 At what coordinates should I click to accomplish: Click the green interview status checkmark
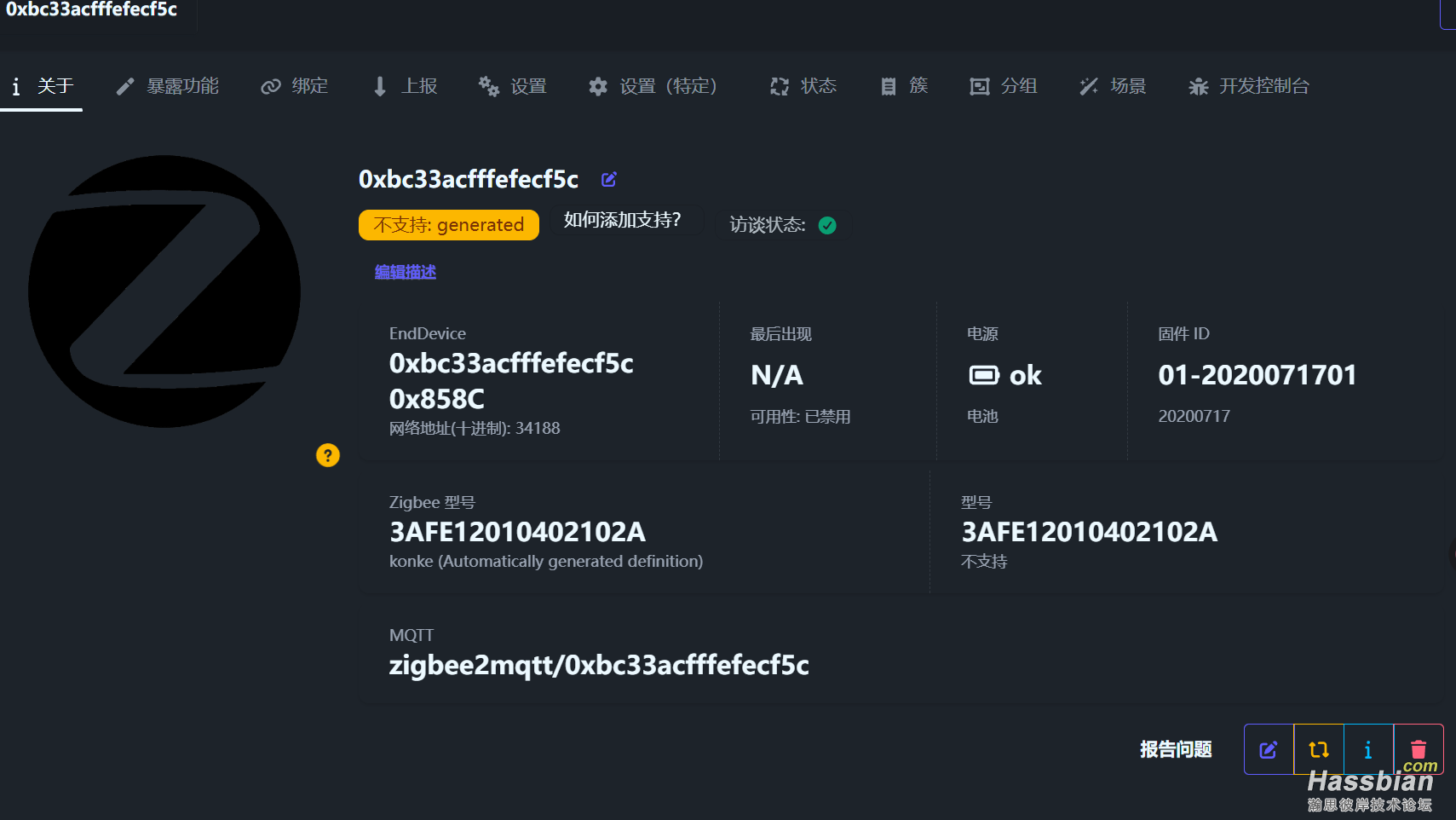[x=827, y=225]
